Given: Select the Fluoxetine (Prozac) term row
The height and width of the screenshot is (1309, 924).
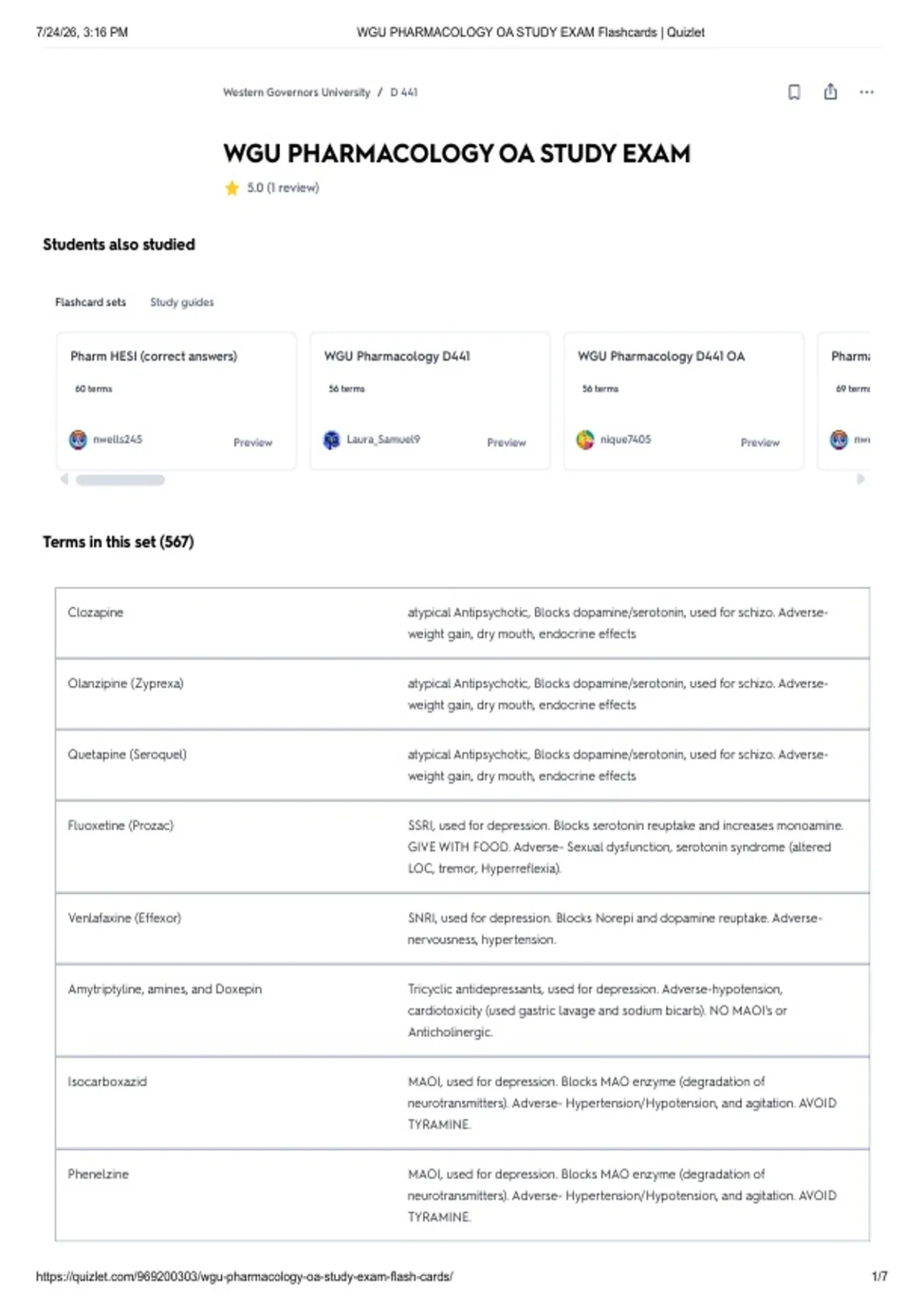Looking at the screenshot, I should [x=462, y=847].
